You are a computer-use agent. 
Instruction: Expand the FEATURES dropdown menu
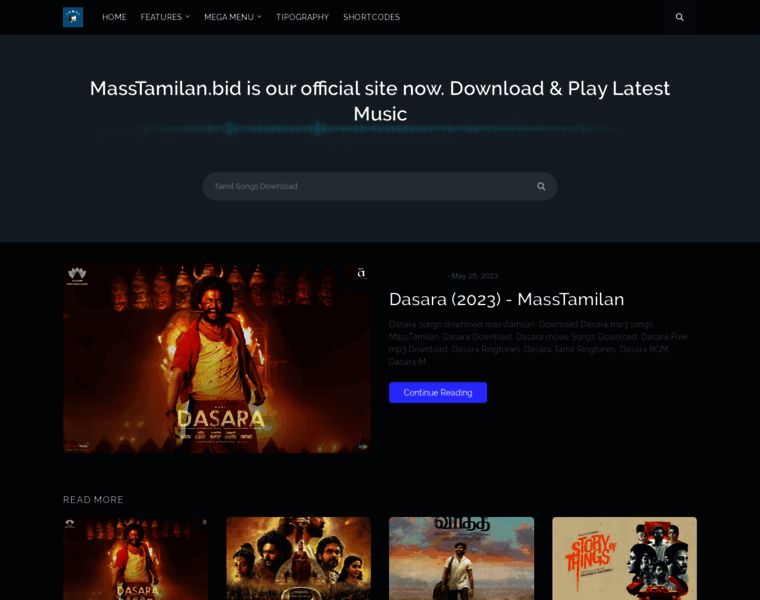click(x=165, y=17)
